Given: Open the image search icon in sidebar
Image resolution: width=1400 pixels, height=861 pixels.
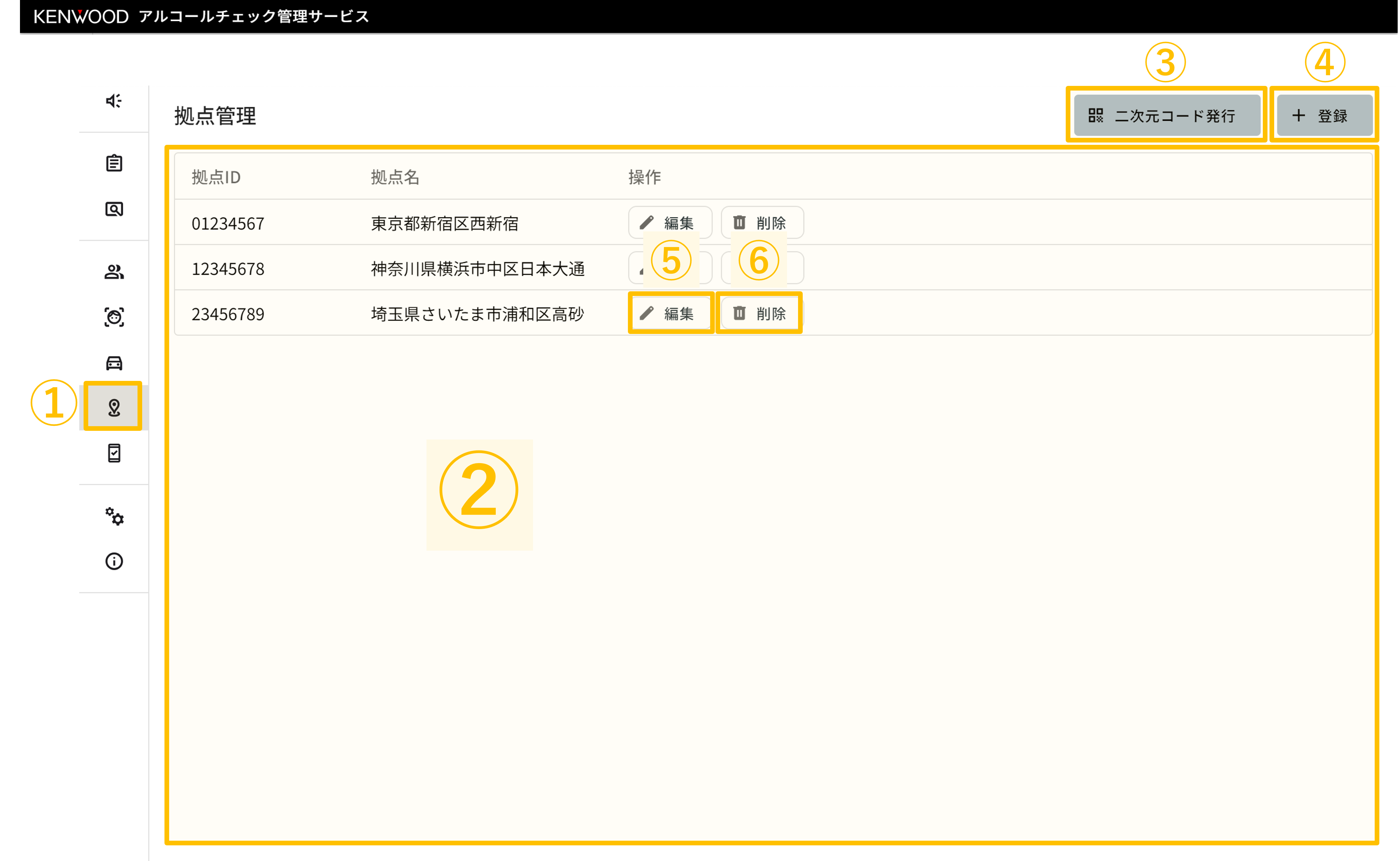Looking at the screenshot, I should [x=114, y=209].
